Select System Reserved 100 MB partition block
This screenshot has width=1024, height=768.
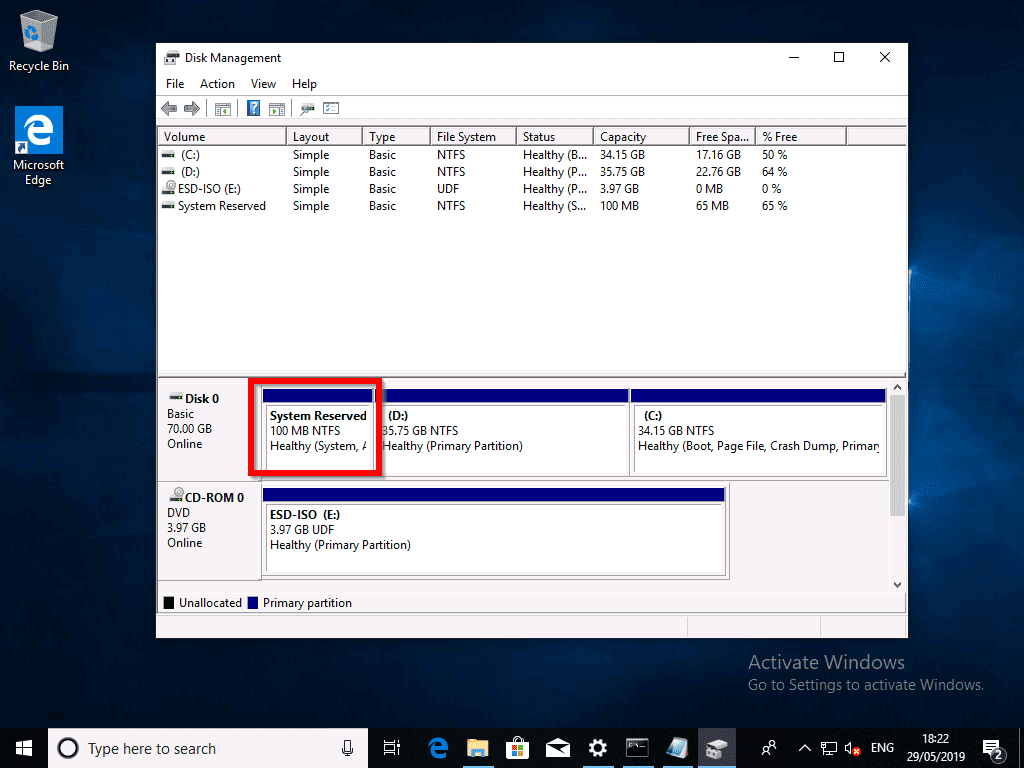[x=317, y=432]
